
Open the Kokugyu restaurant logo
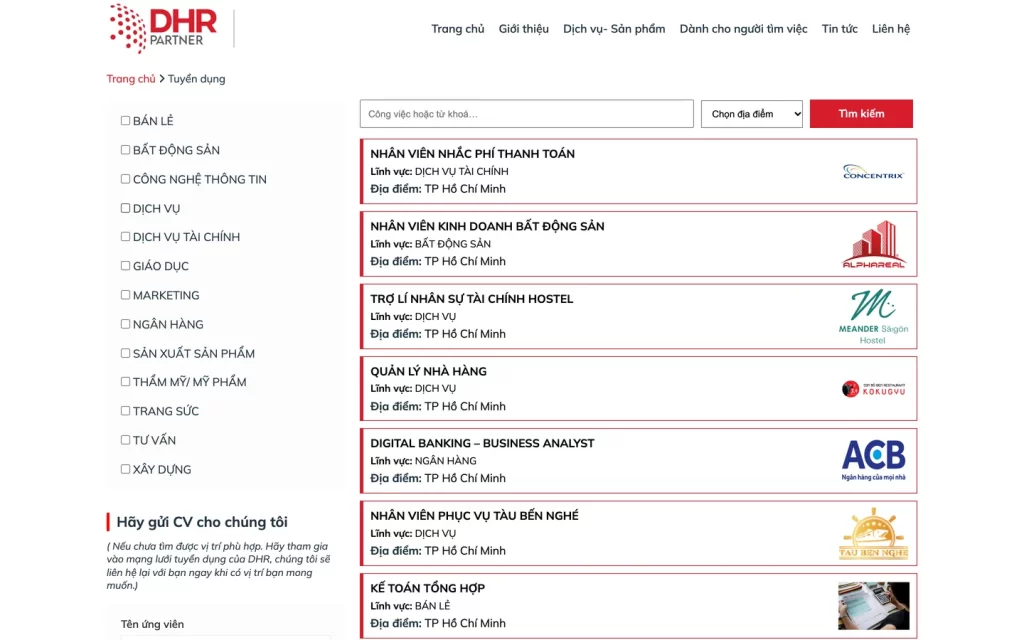point(873,389)
